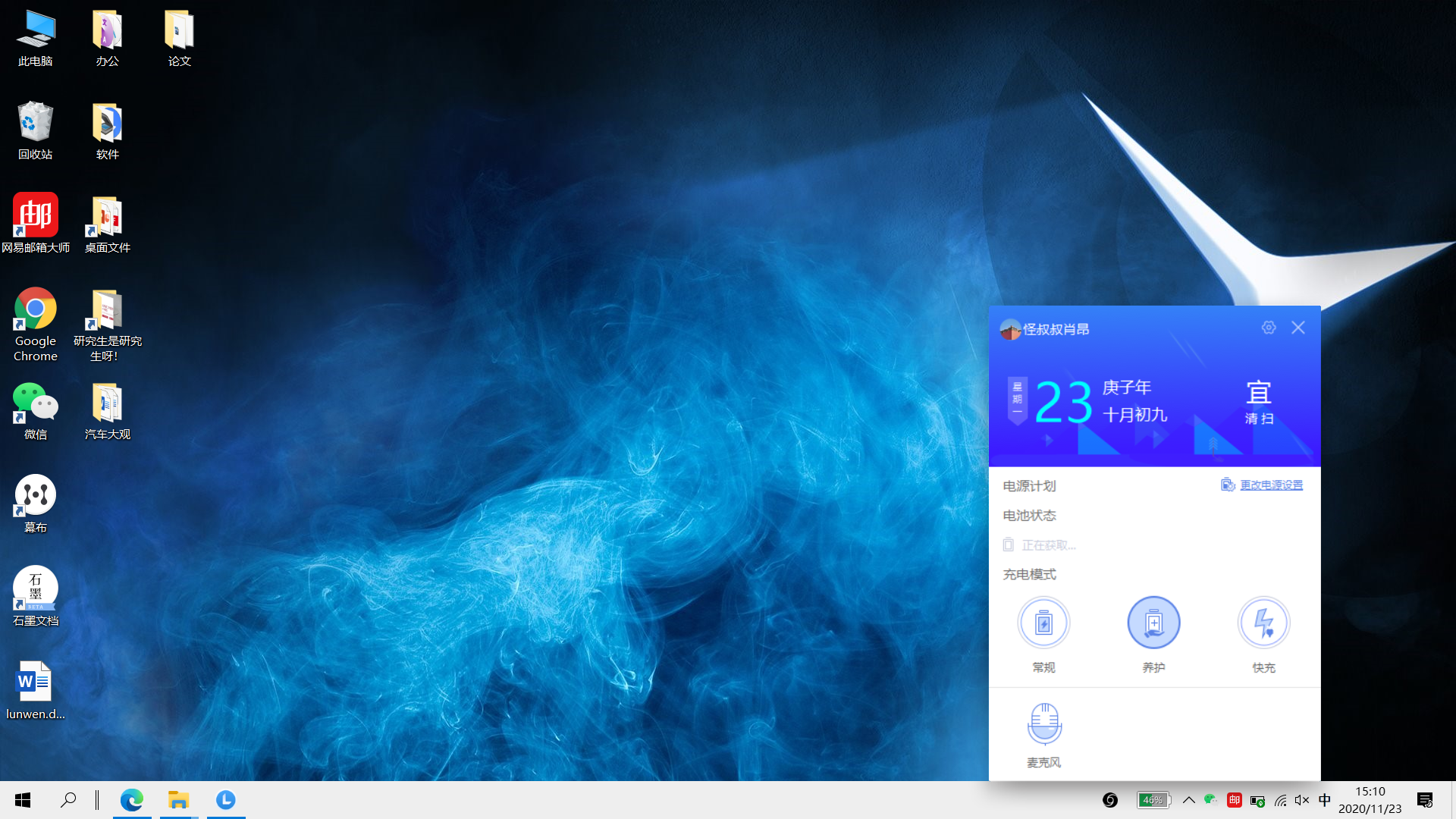Click the muted volume tray icon
Viewport: 1456px width, 819px height.
click(1302, 800)
